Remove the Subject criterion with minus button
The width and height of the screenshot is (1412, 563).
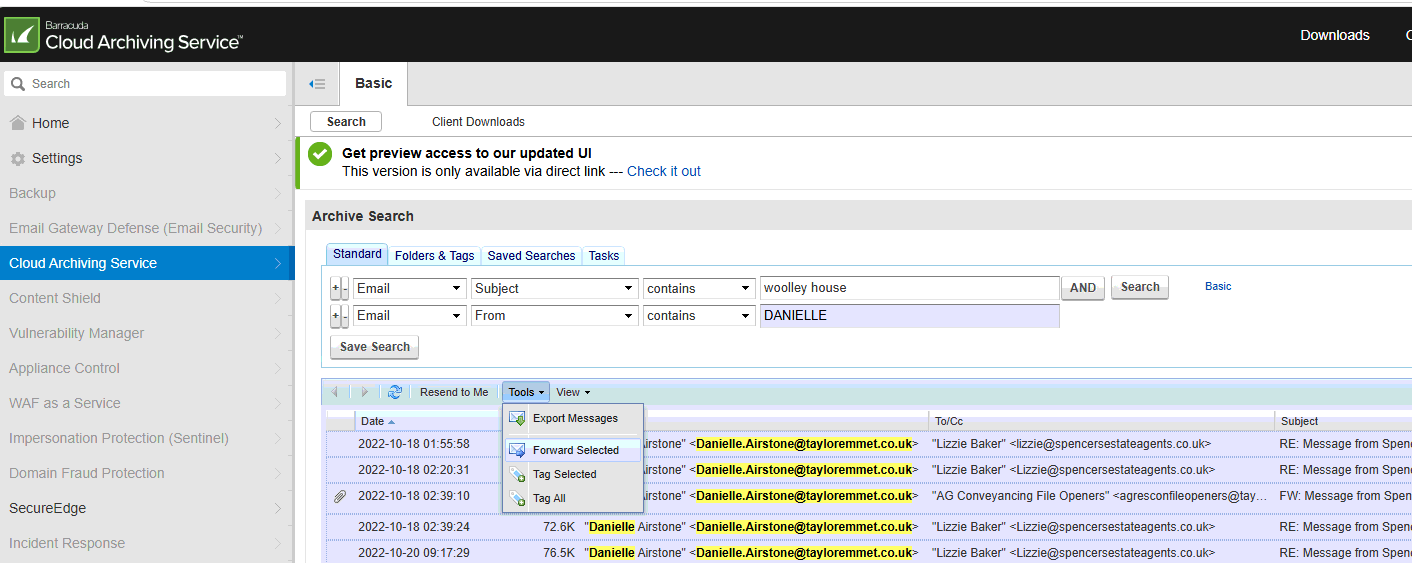click(x=345, y=288)
